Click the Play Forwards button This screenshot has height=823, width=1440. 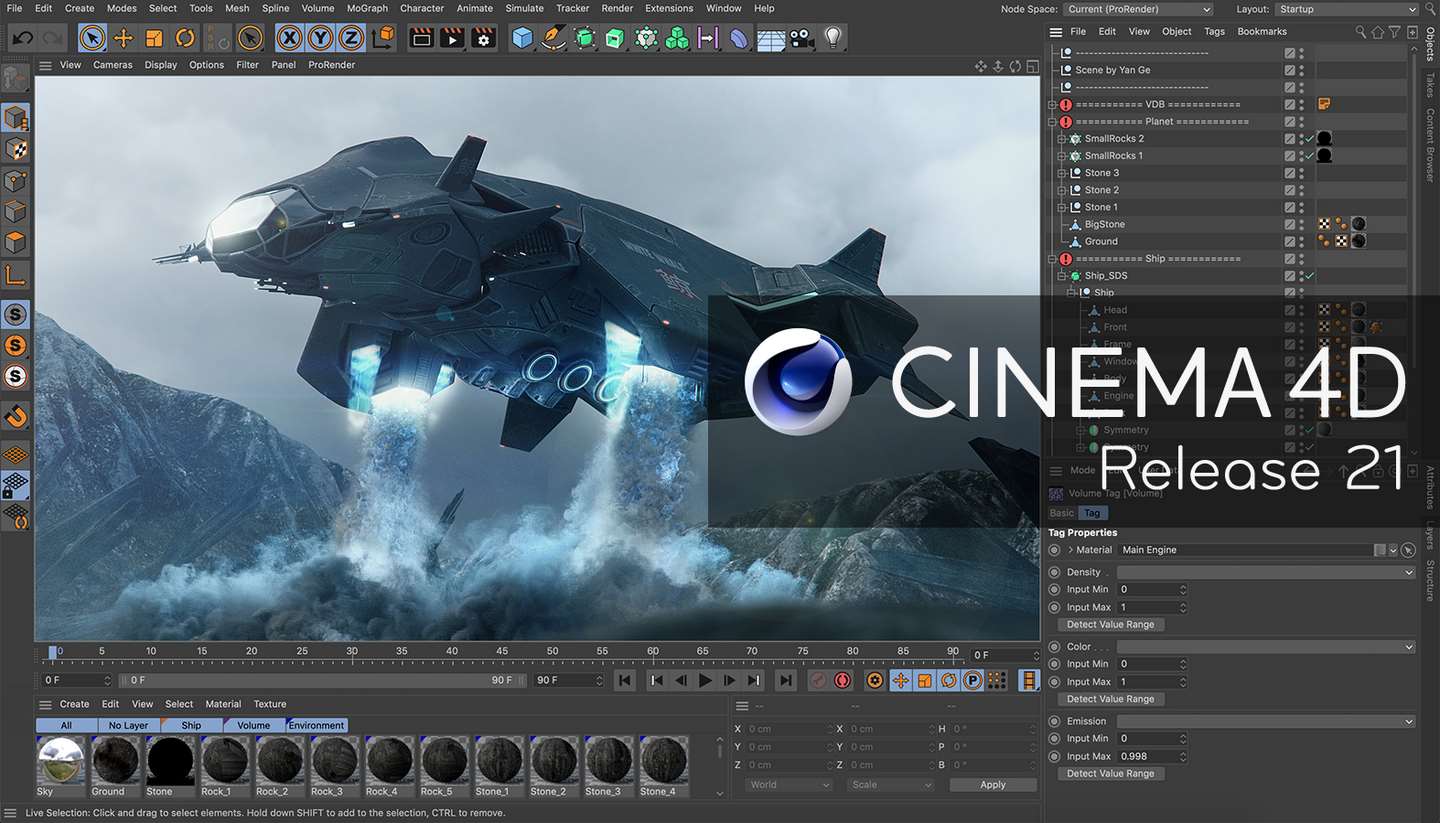click(x=705, y=680)
